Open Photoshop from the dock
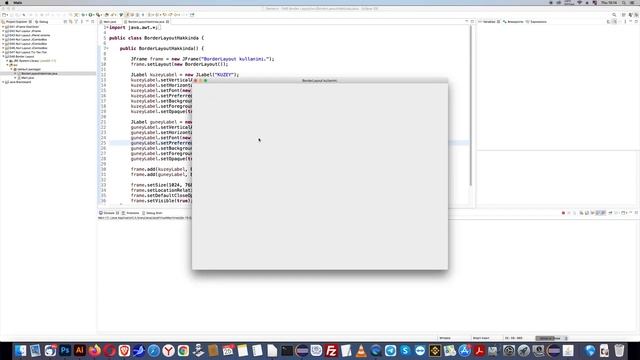The image size is (640, 360). (65, 351)
